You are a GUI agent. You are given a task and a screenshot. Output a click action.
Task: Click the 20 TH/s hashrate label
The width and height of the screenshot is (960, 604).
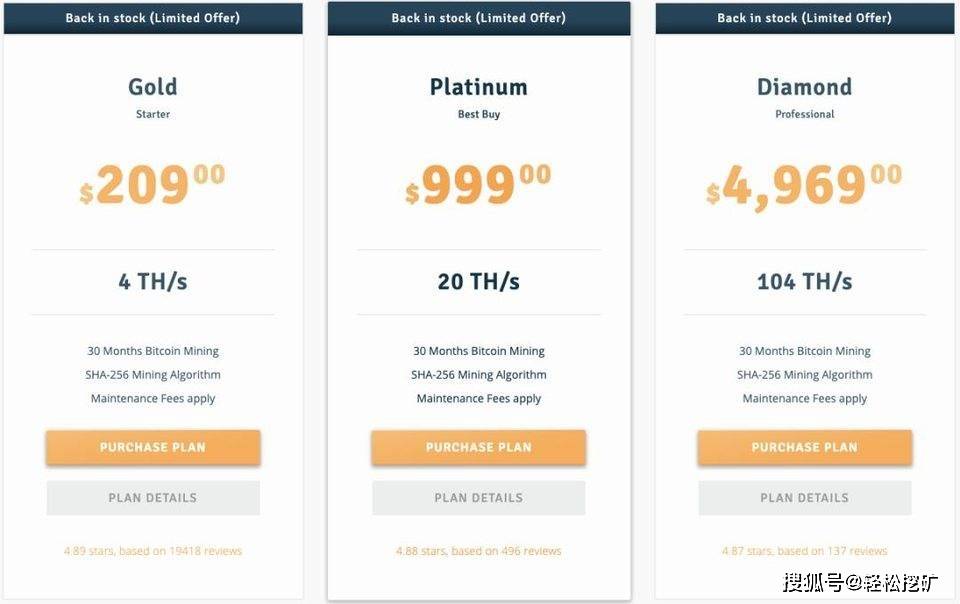click(x=479, y=282)
